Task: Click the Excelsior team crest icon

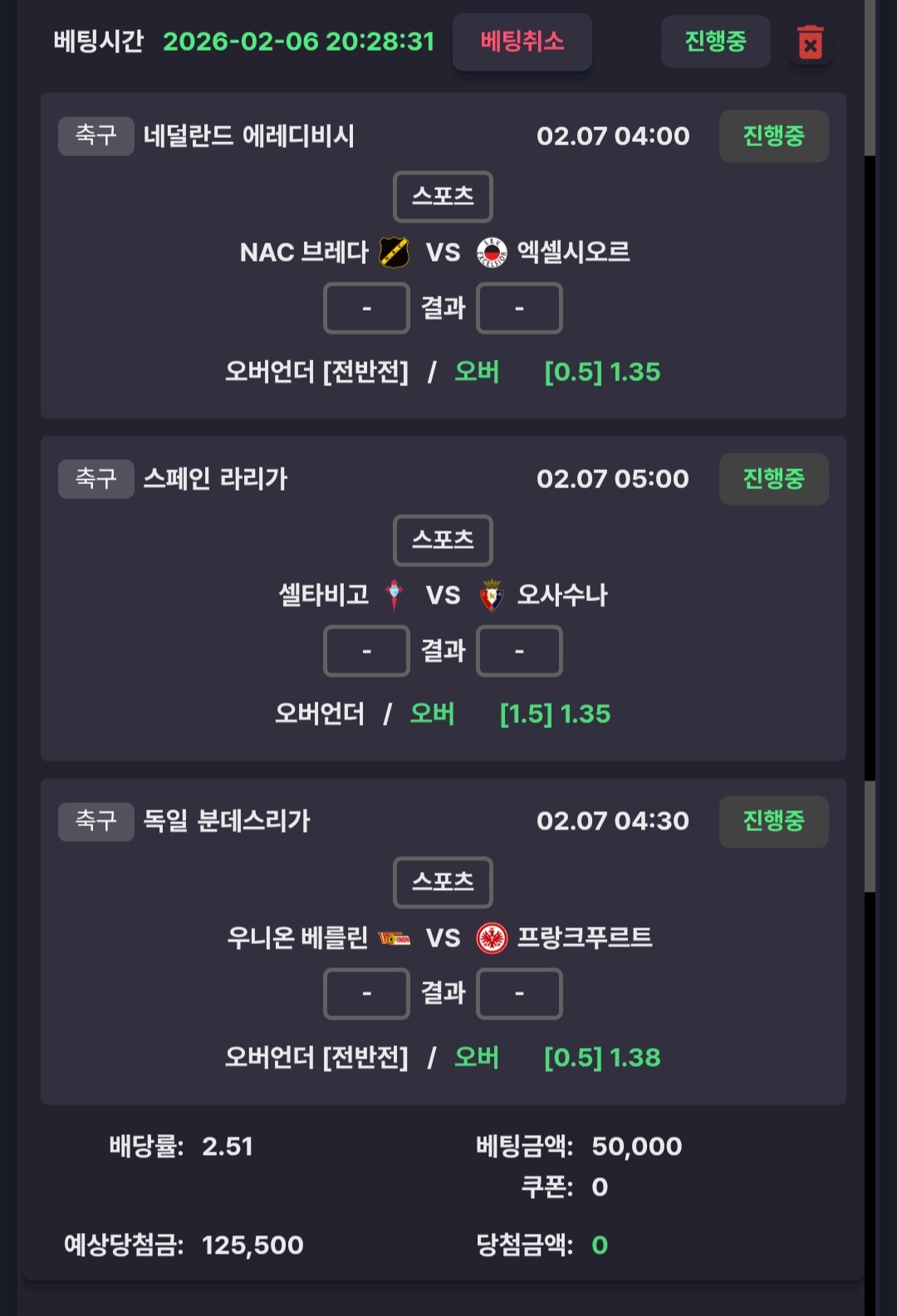Action: click(x=492, y=252)
